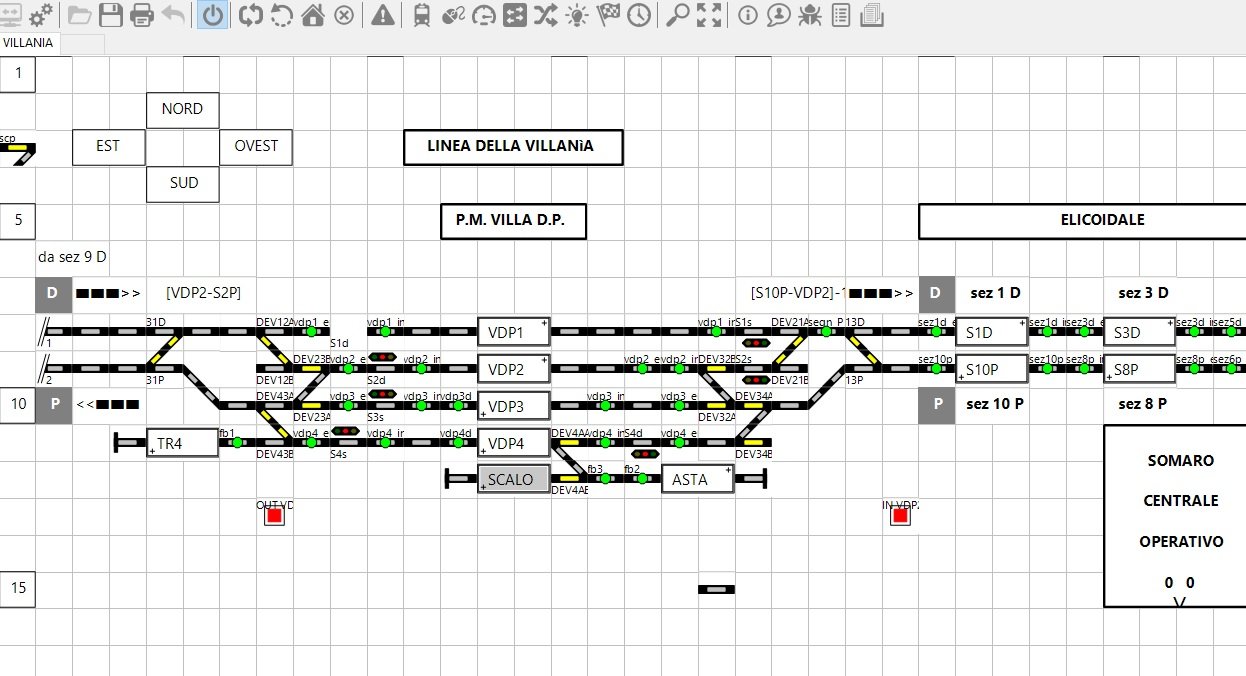This screenshot has width=1246, height=676.
Task: Click the bug debug icon
Action: [x=810, y=15]
